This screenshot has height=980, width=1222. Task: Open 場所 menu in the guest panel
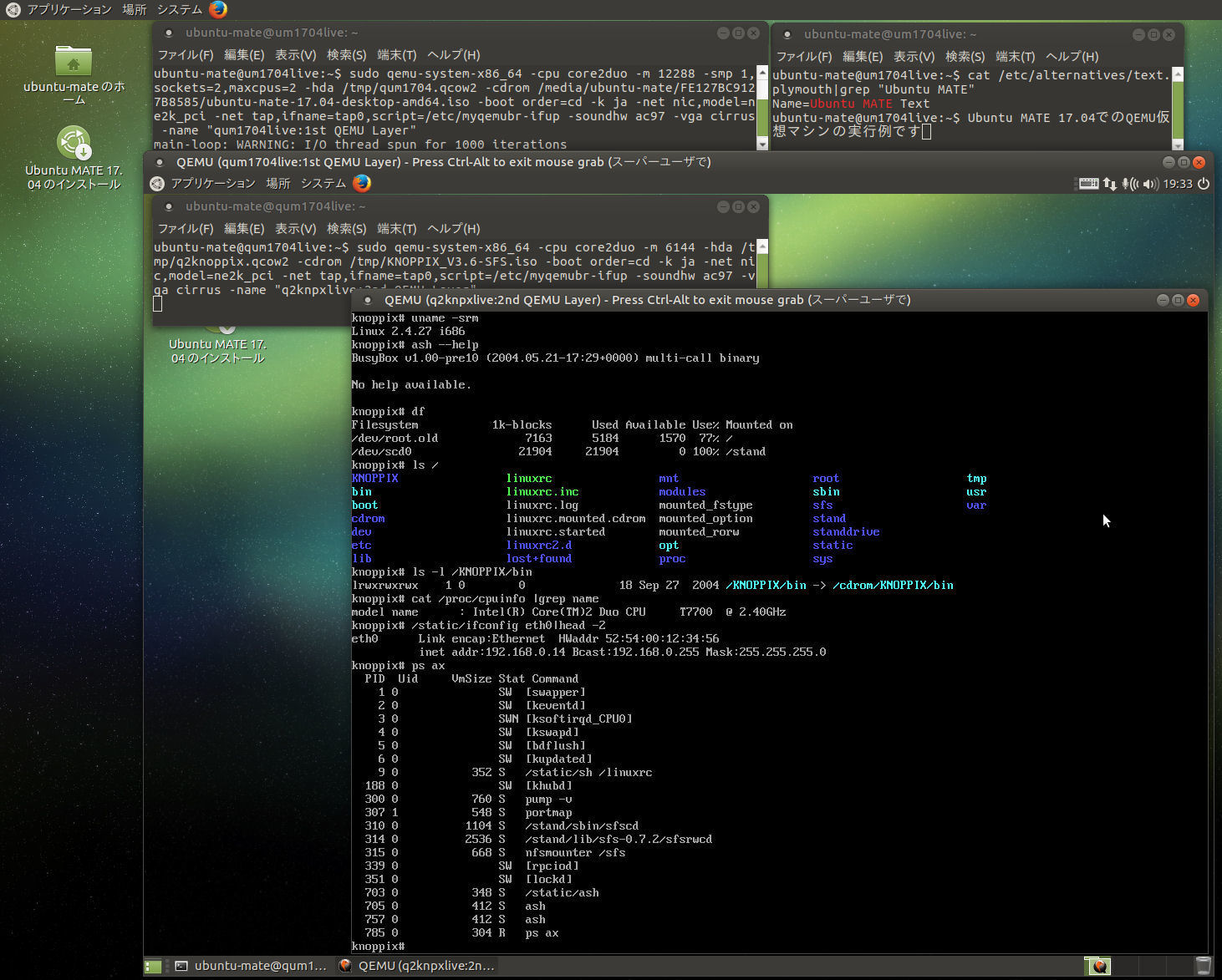[277, 183]
